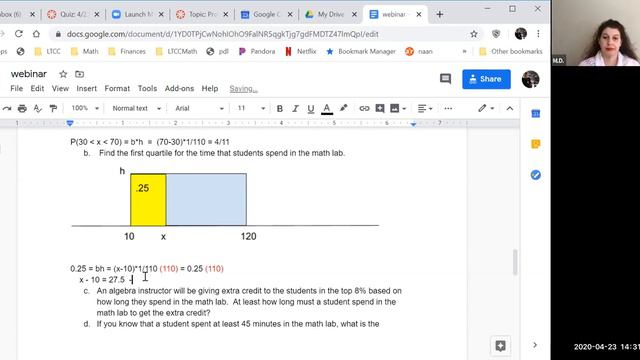
Task: Open the Format menu
Action: pos(117,89)
